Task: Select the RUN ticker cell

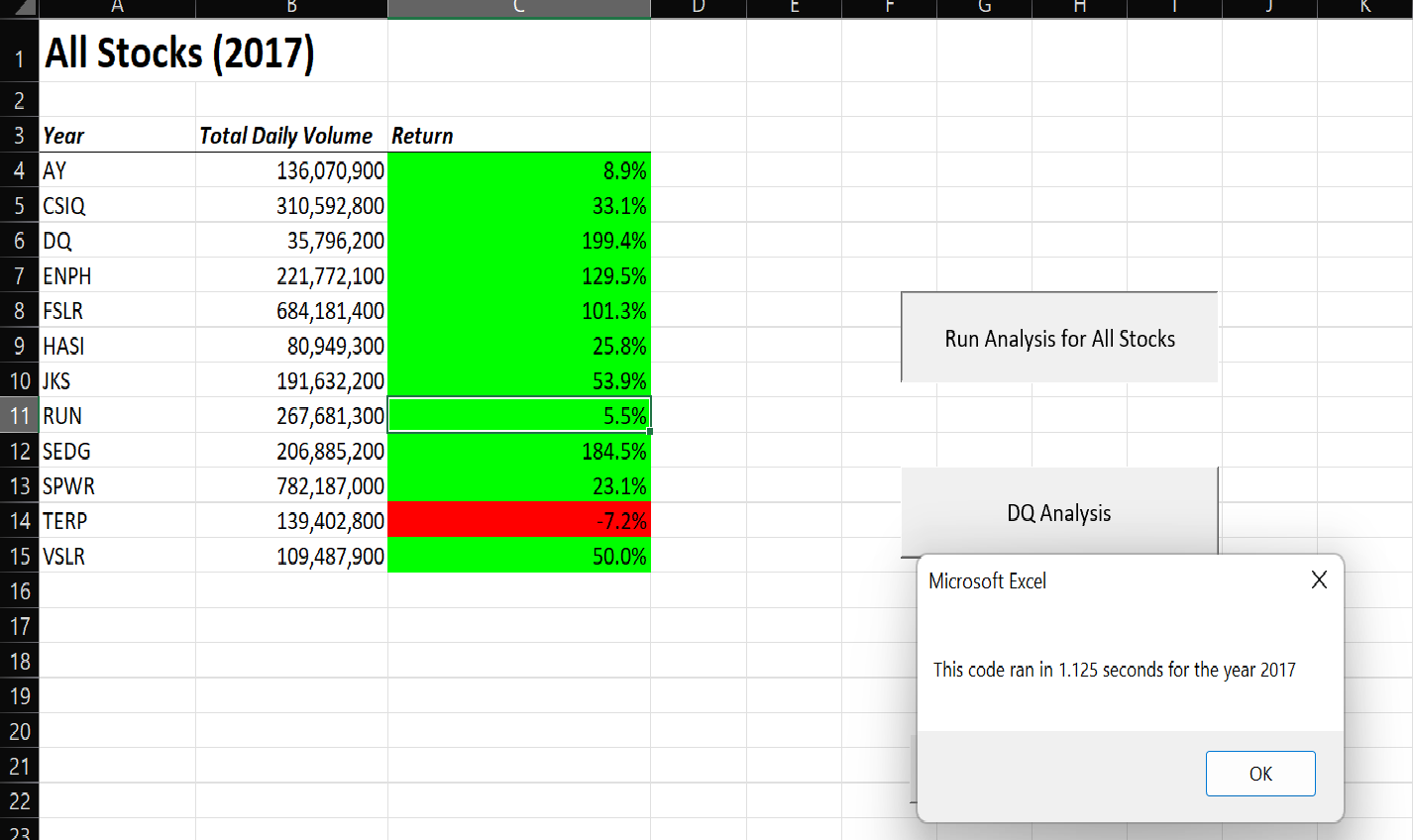Action: click(x=116, y=415)
